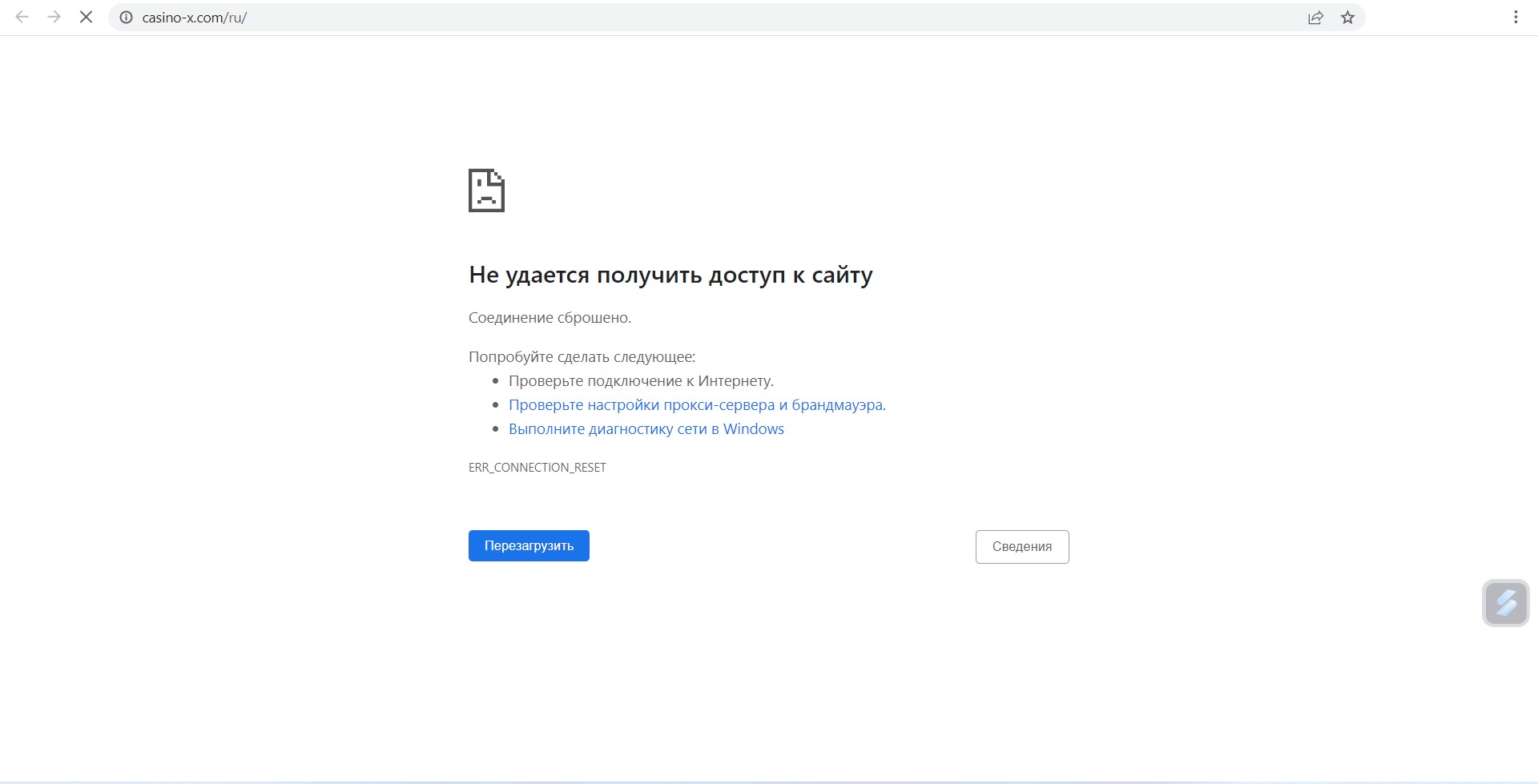Click the text Проверьте подключение к Интернету.
The image size is (1538, 784).
pyautogui.click(x=641, y=381)
